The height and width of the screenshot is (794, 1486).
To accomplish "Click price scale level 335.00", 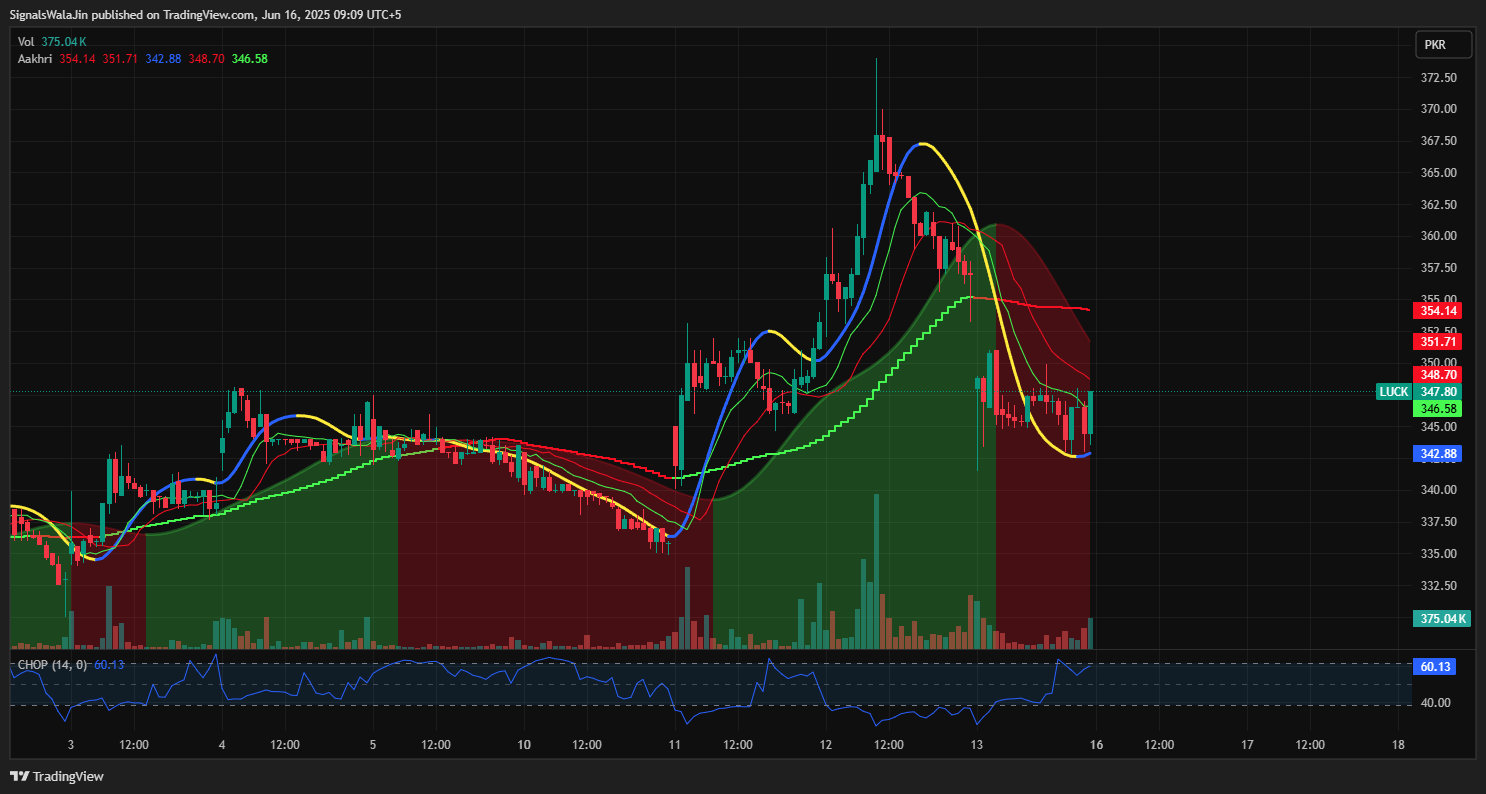I will click(x=1438, y=554).
